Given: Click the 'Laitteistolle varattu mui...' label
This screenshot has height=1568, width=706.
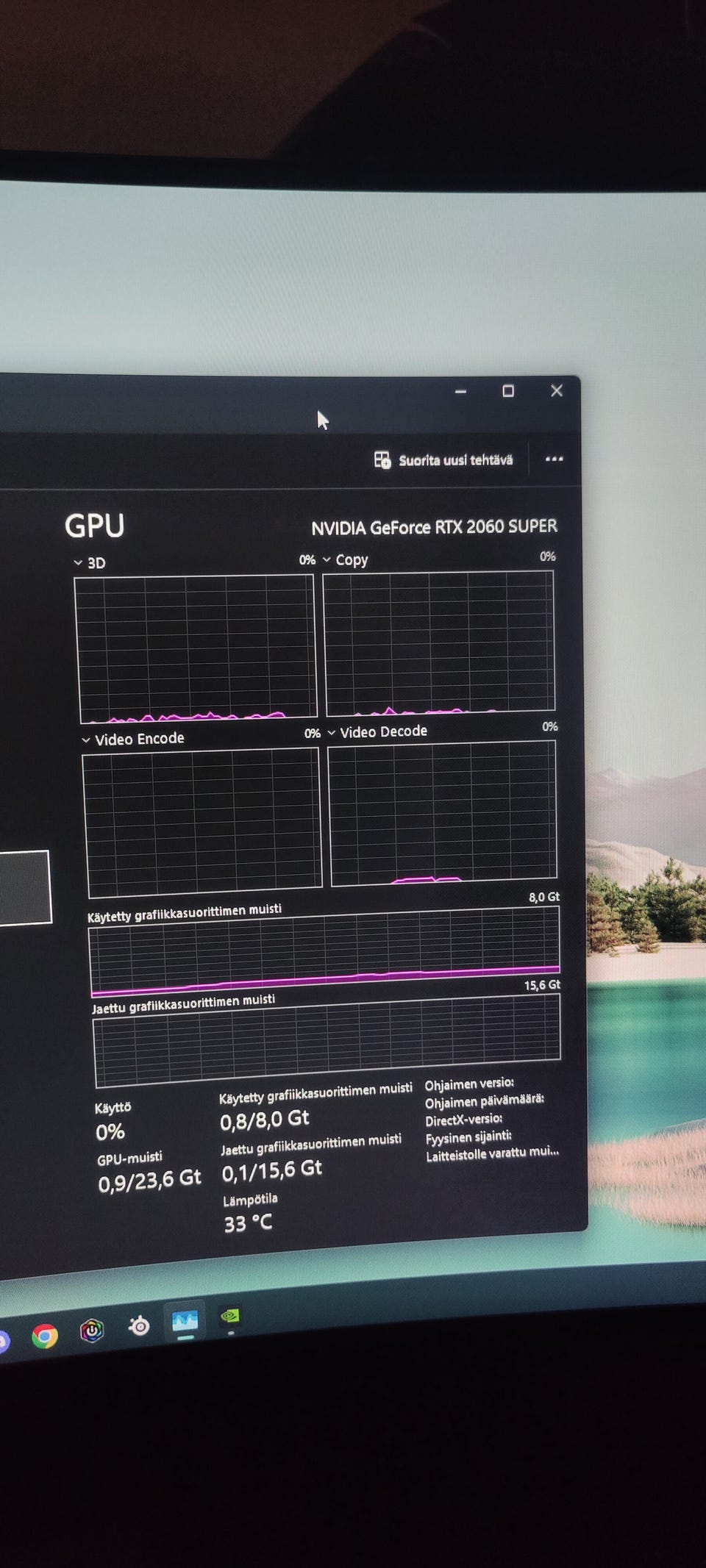Looking at the screenshot, I should [x=492, y=1153].
